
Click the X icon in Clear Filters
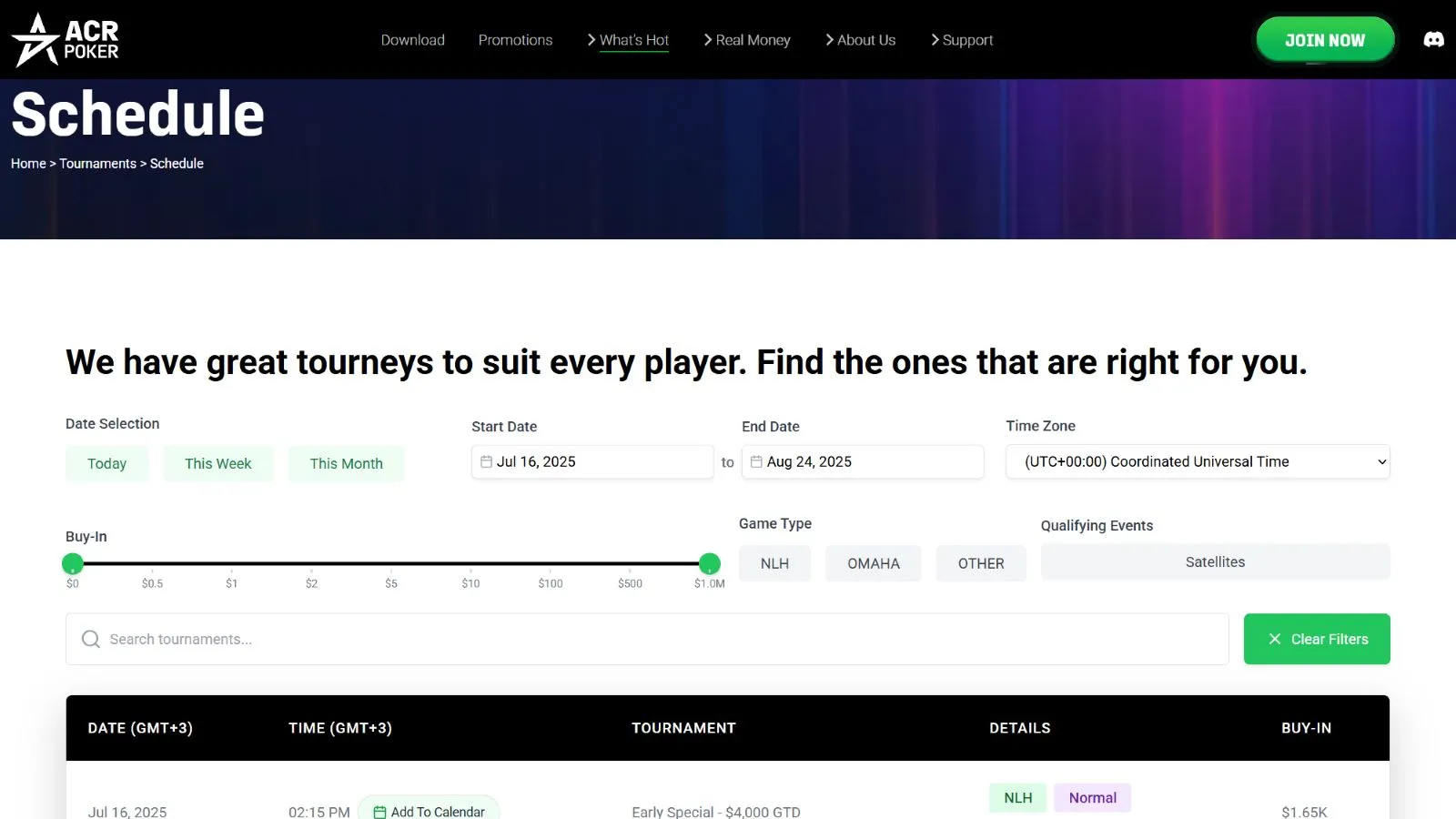point(1275,640)
